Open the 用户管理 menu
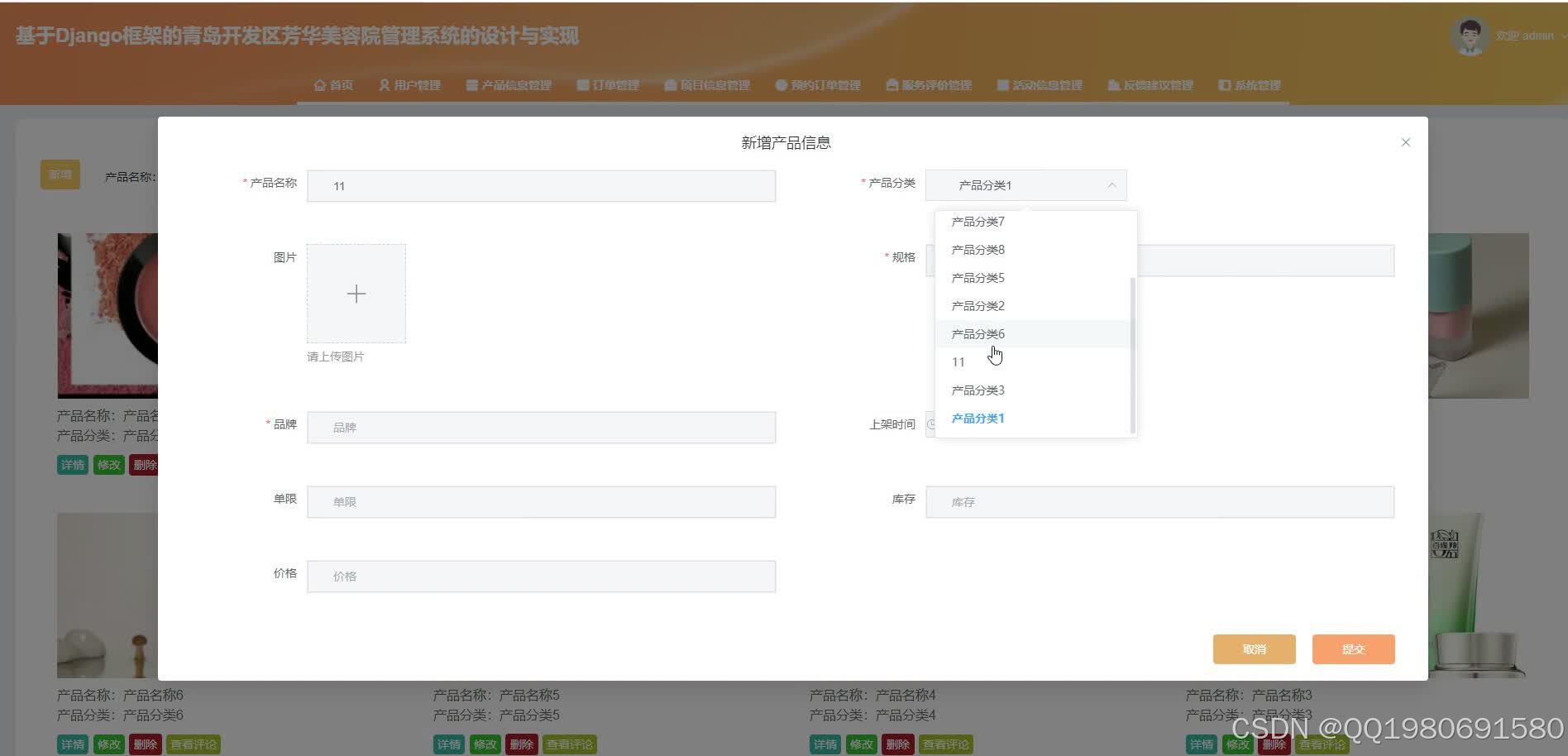Screen dimensions: 1568x756 pyautogui.click(x=409, y=85)
